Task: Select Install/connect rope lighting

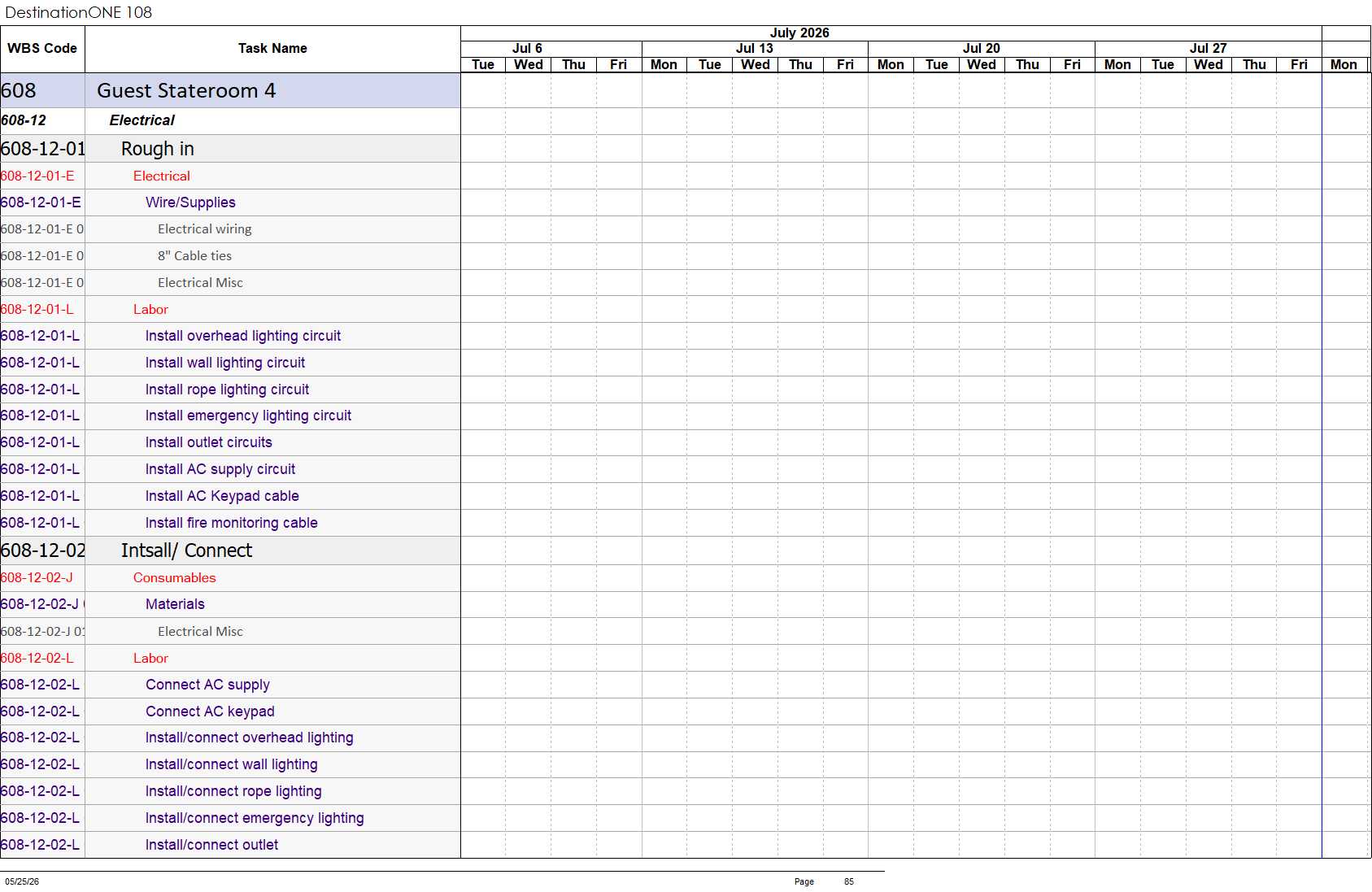Action: (x=230, y=791)
